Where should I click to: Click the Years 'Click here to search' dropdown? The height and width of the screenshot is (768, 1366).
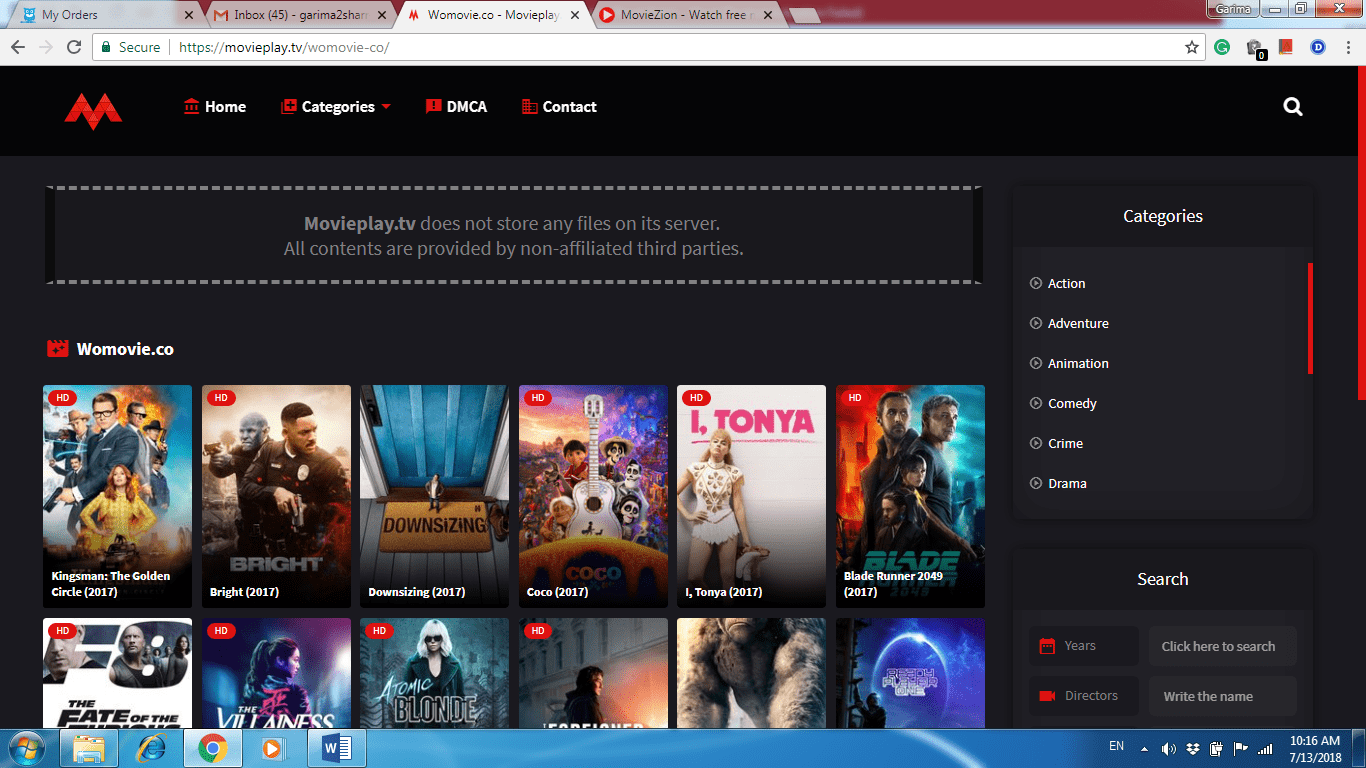tap(1222, 646)
